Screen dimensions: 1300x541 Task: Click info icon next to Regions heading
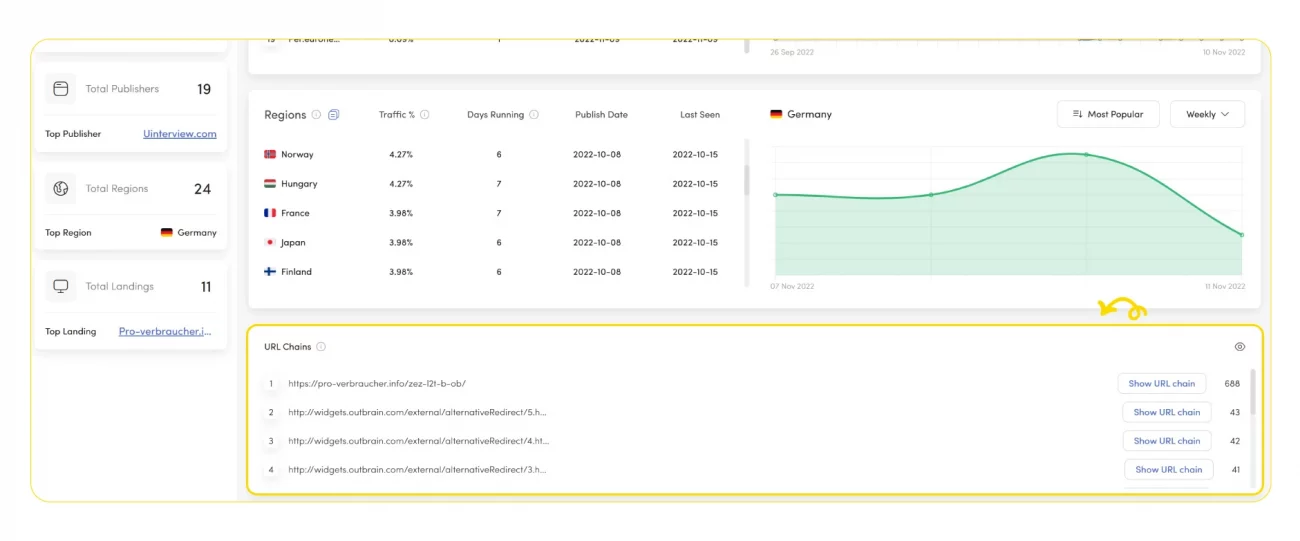click(x=316, y=115)
